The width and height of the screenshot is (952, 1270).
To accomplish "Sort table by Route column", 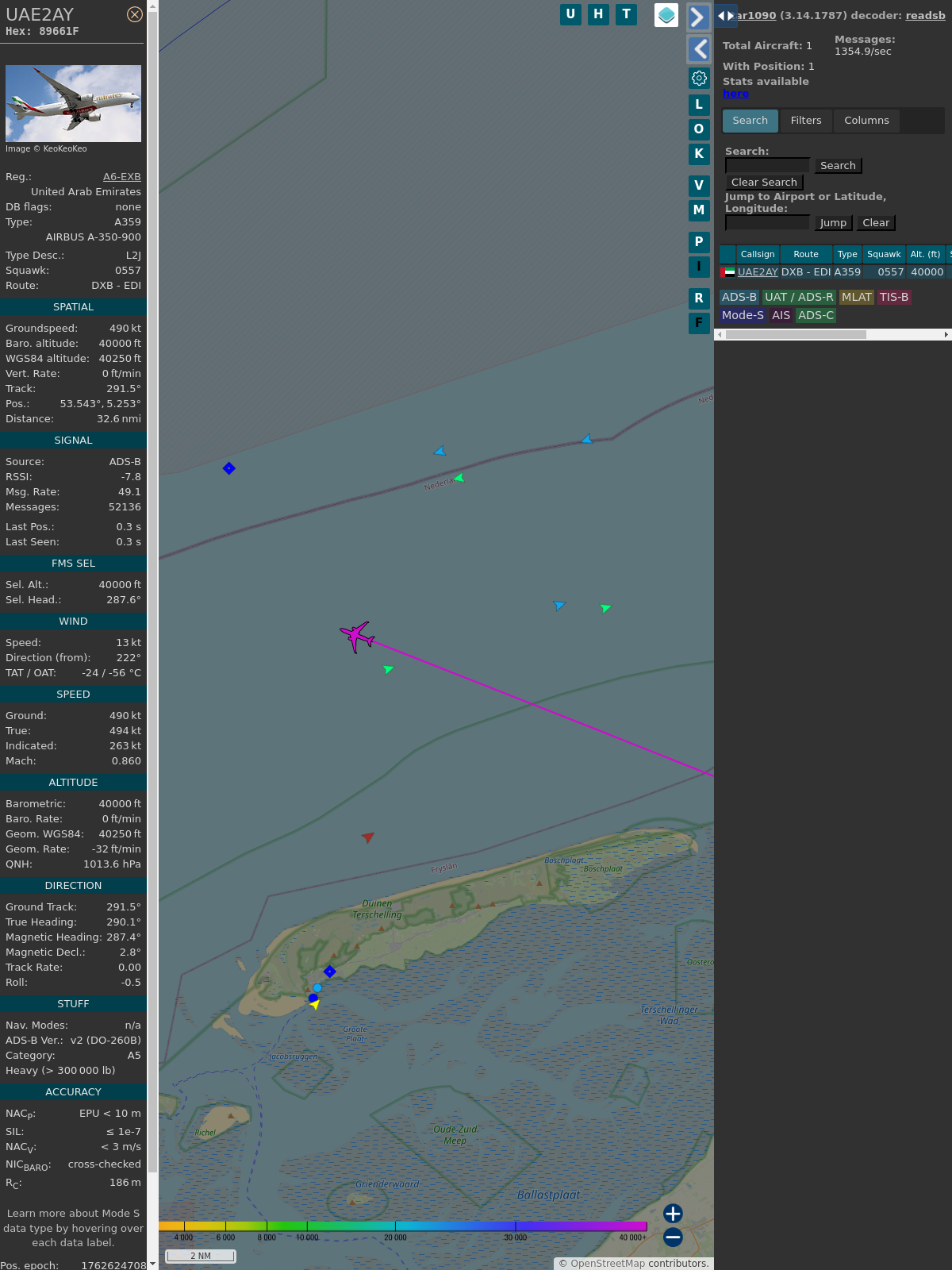I will [806, 254].
